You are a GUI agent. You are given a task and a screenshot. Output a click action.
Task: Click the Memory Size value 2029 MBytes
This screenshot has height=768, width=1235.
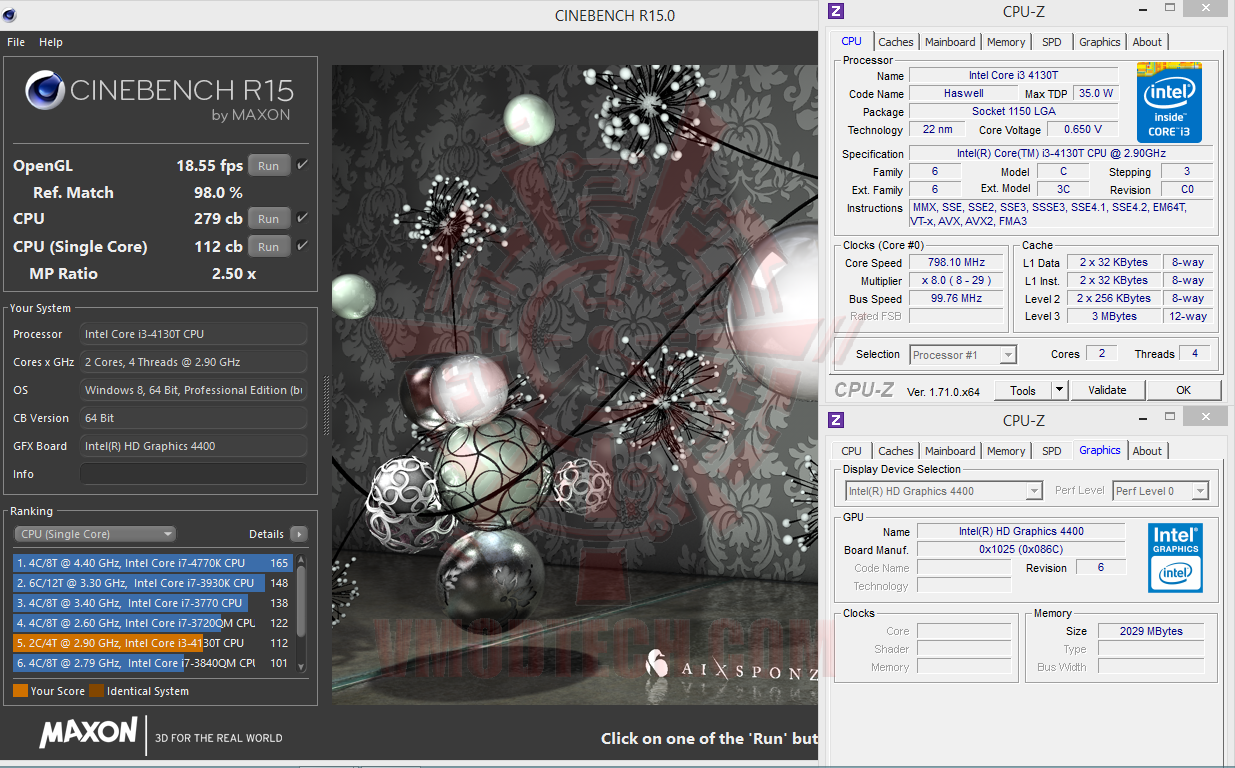[x=1151, y=631]
